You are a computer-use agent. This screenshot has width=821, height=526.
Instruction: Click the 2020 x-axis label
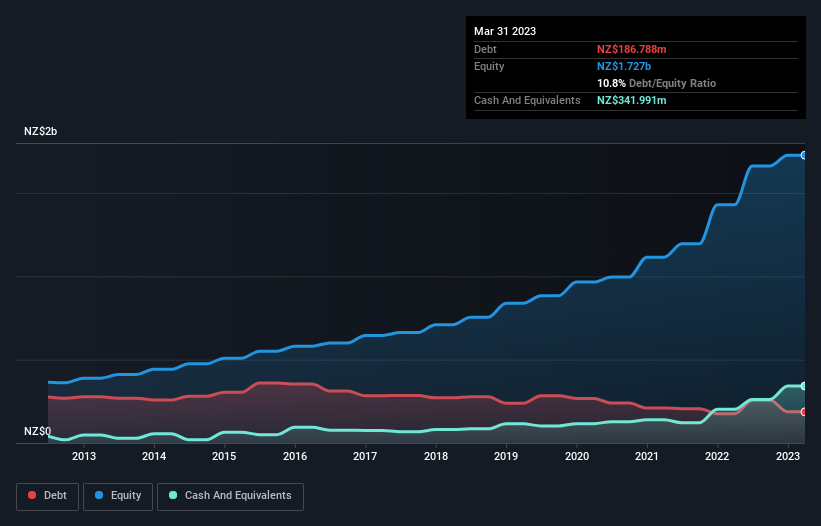click(x=576, y=456)
